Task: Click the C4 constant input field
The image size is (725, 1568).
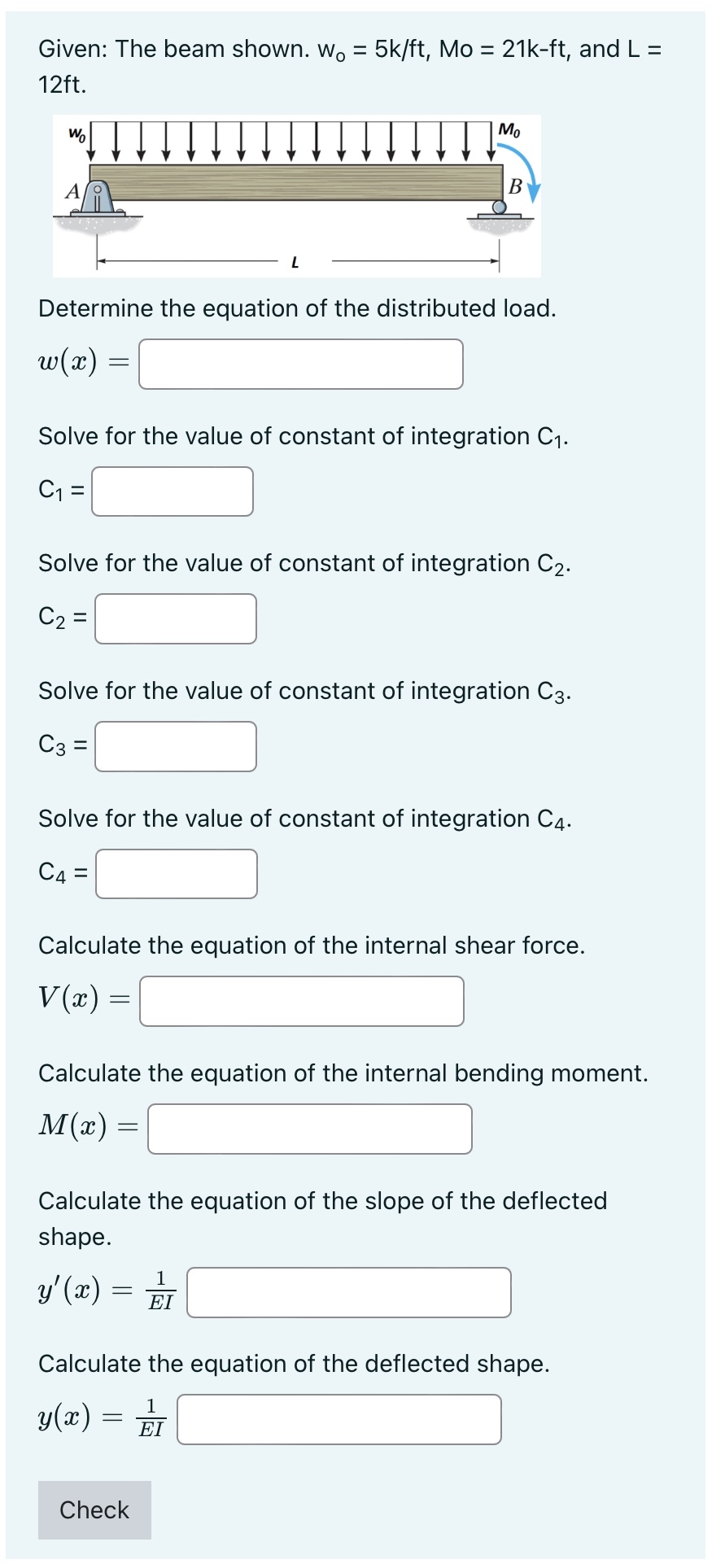Action: [x=175, y=875]
